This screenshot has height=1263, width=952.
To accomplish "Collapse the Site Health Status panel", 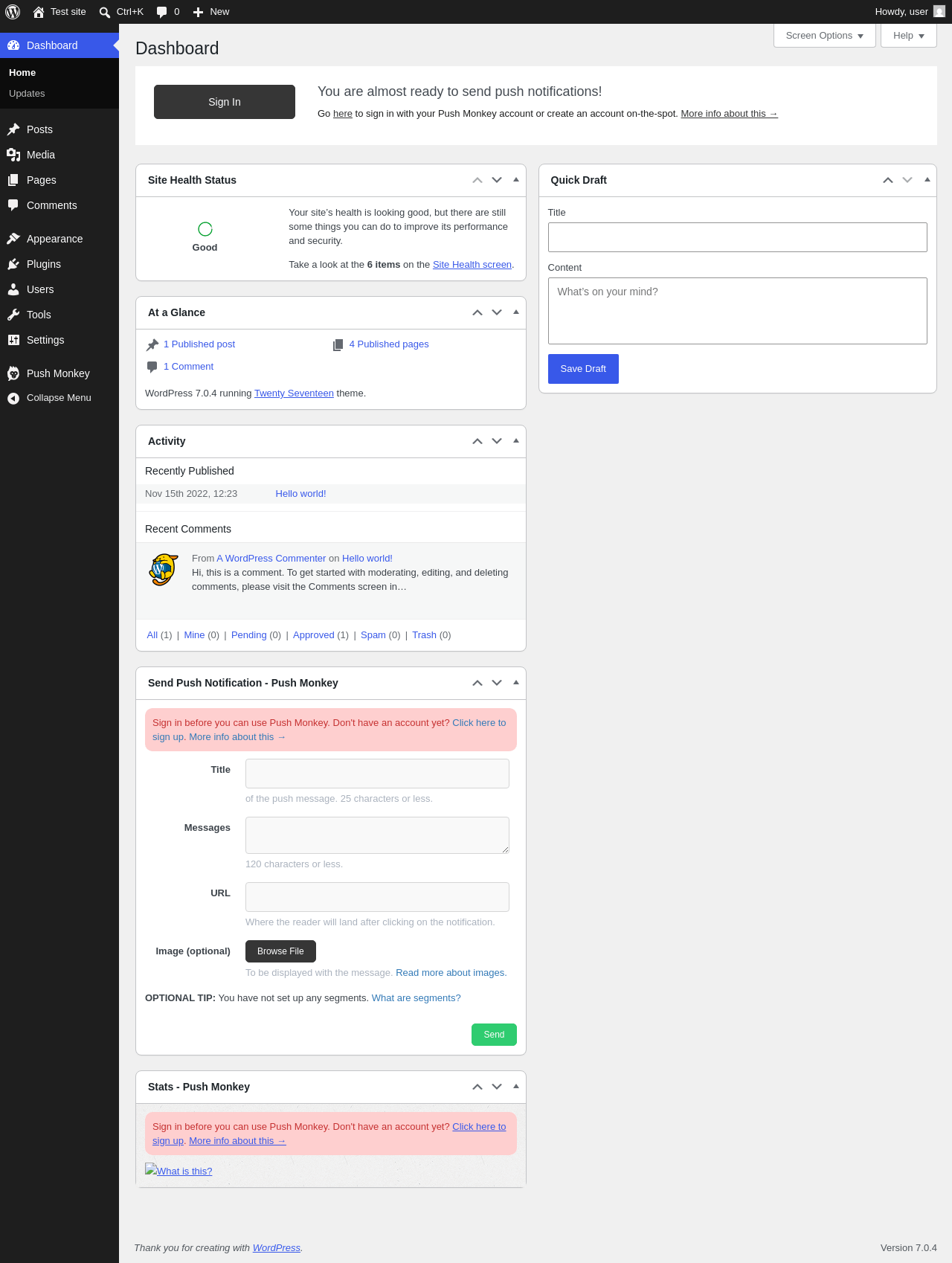I will [516, 180].
